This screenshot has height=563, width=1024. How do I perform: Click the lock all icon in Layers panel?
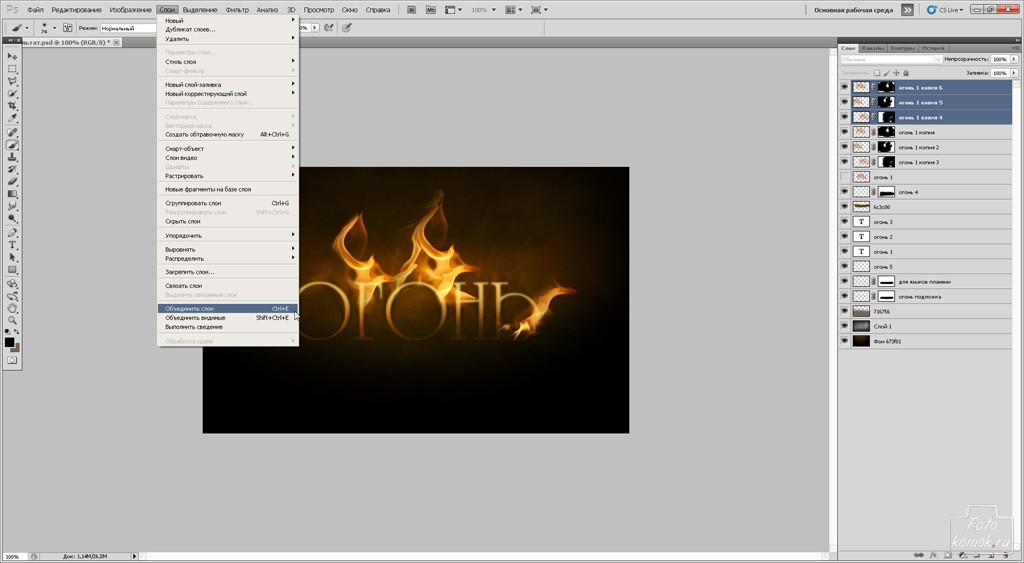[x=905, y=73]
